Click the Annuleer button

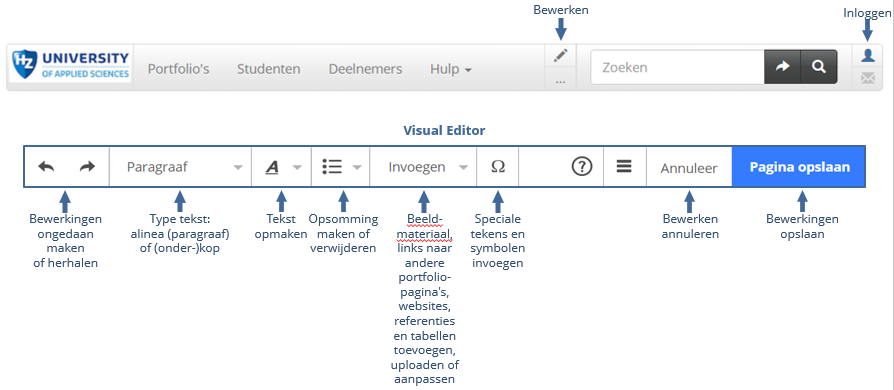689,168
